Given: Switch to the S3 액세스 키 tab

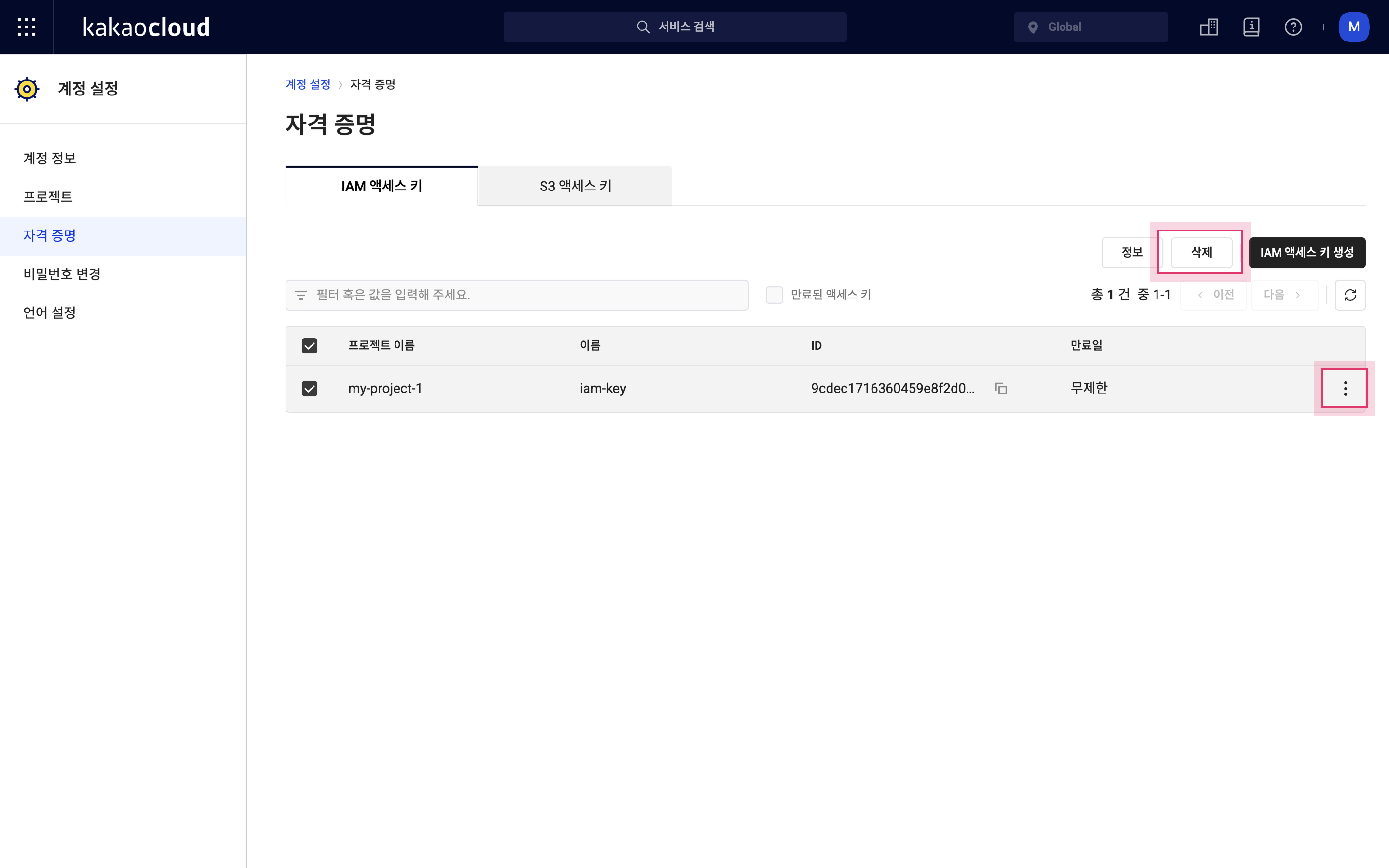Looking at the screenshot, I should tap(575, 186).
